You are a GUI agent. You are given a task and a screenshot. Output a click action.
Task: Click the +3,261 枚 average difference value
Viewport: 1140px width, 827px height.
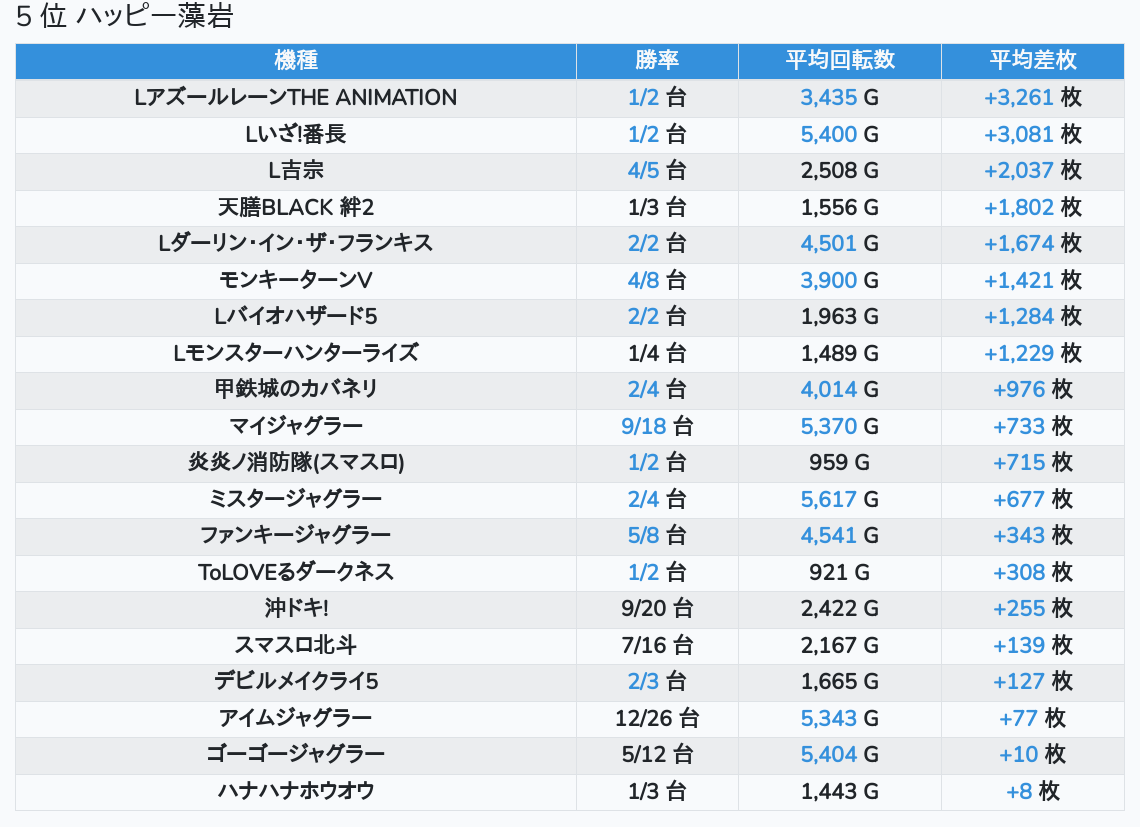[x=1032, y=97]
